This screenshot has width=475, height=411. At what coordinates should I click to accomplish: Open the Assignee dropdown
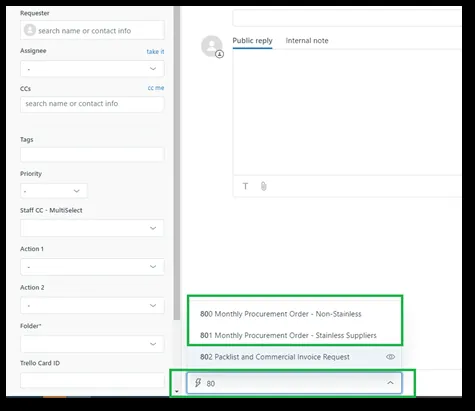point(92,69)
